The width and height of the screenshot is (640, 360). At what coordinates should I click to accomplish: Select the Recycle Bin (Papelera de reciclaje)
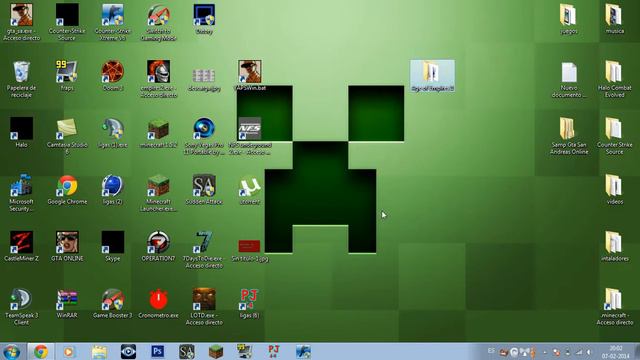click(22, 79)
